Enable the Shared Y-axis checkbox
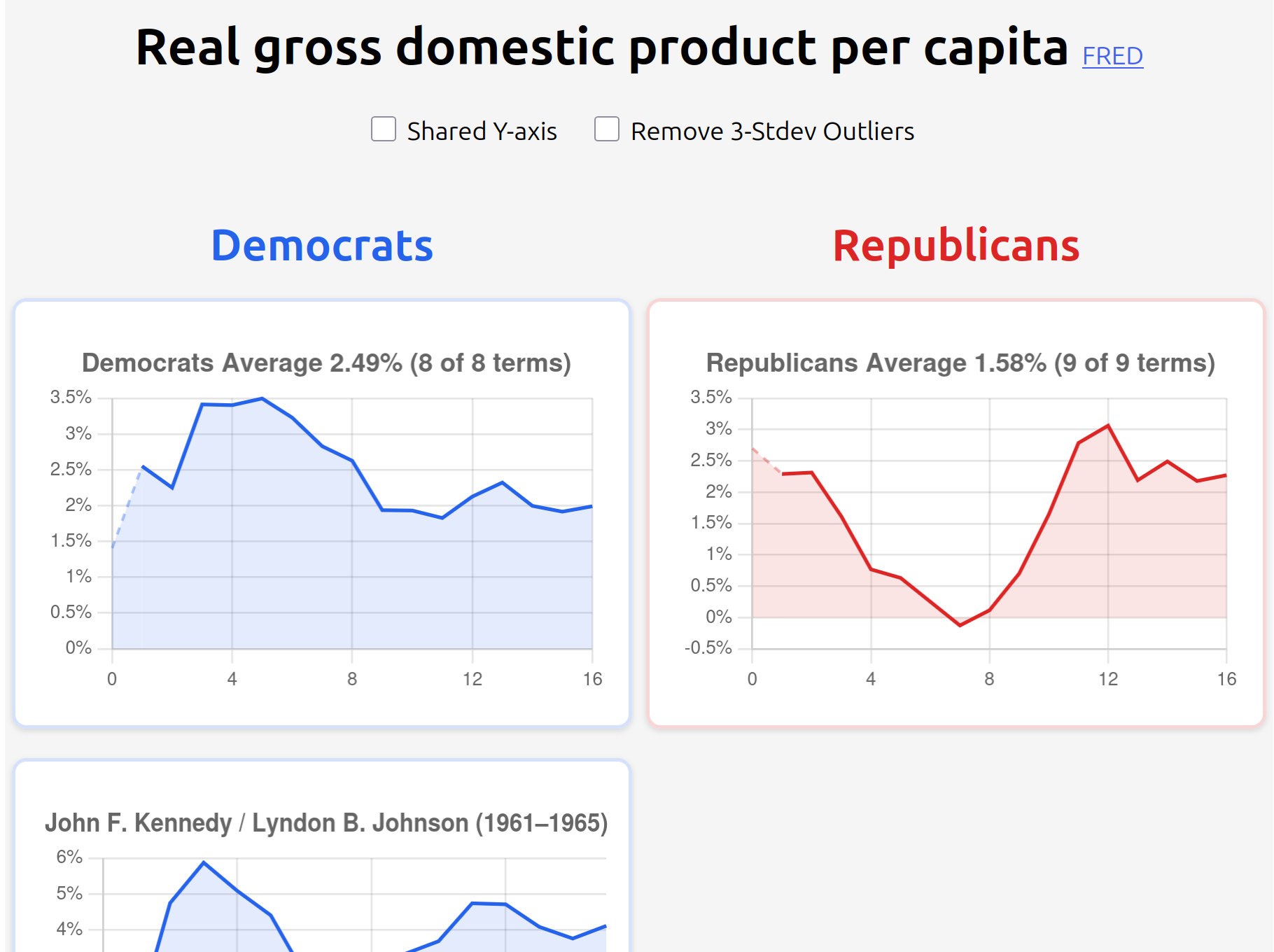Screen dimensions: 1274x952 [384, 129]
